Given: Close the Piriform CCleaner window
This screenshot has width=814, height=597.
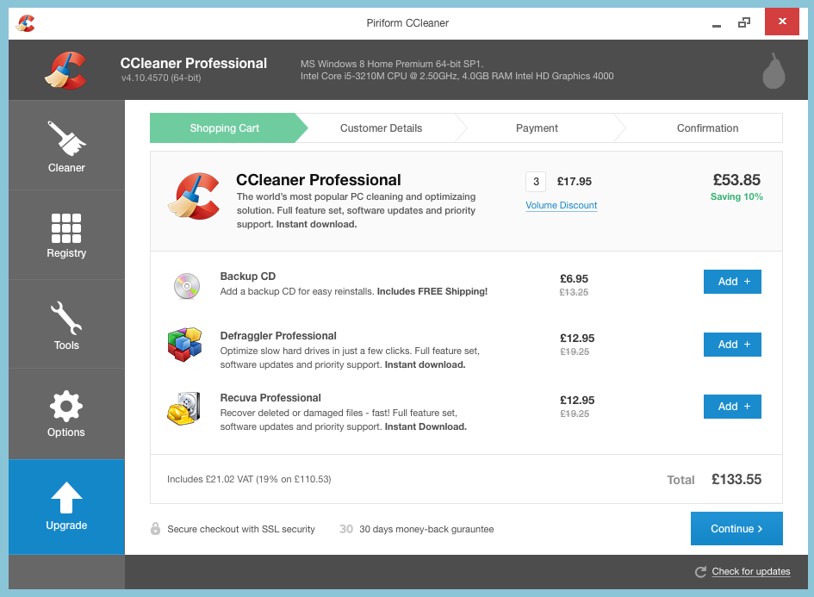Looking at the screenshot, I should [x=782, y=21].
